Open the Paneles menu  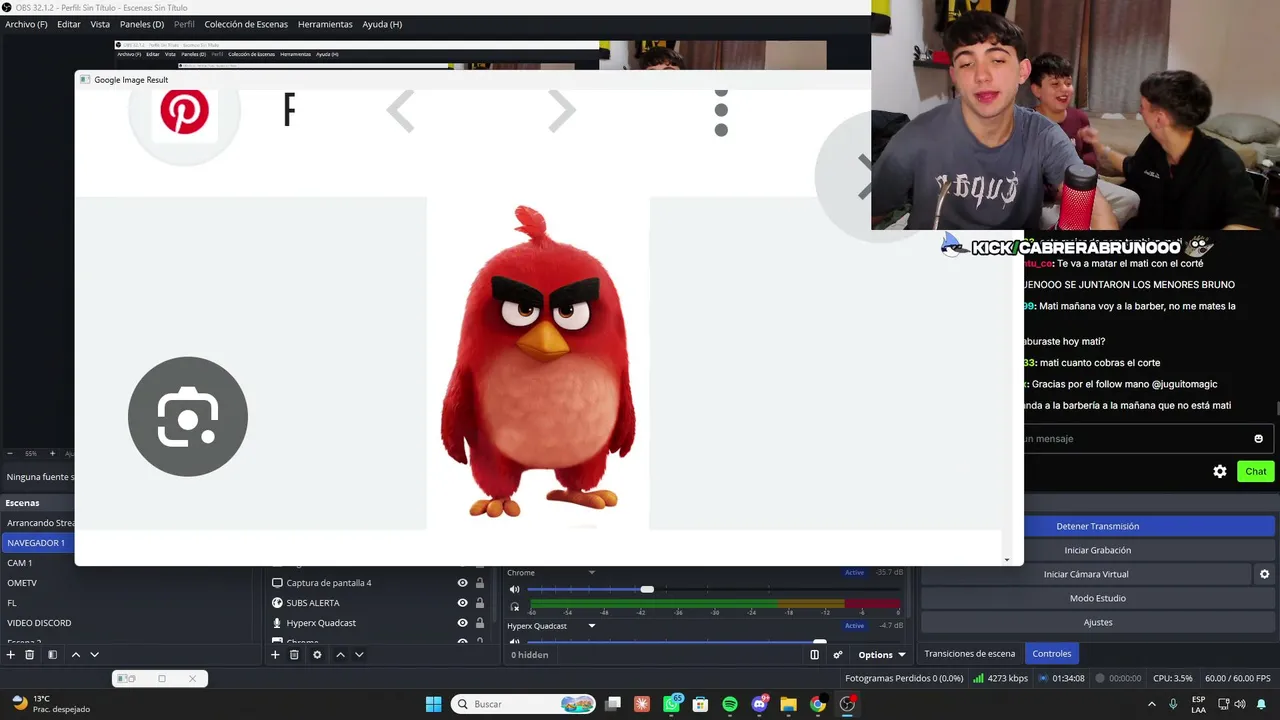tap(142, 24)
